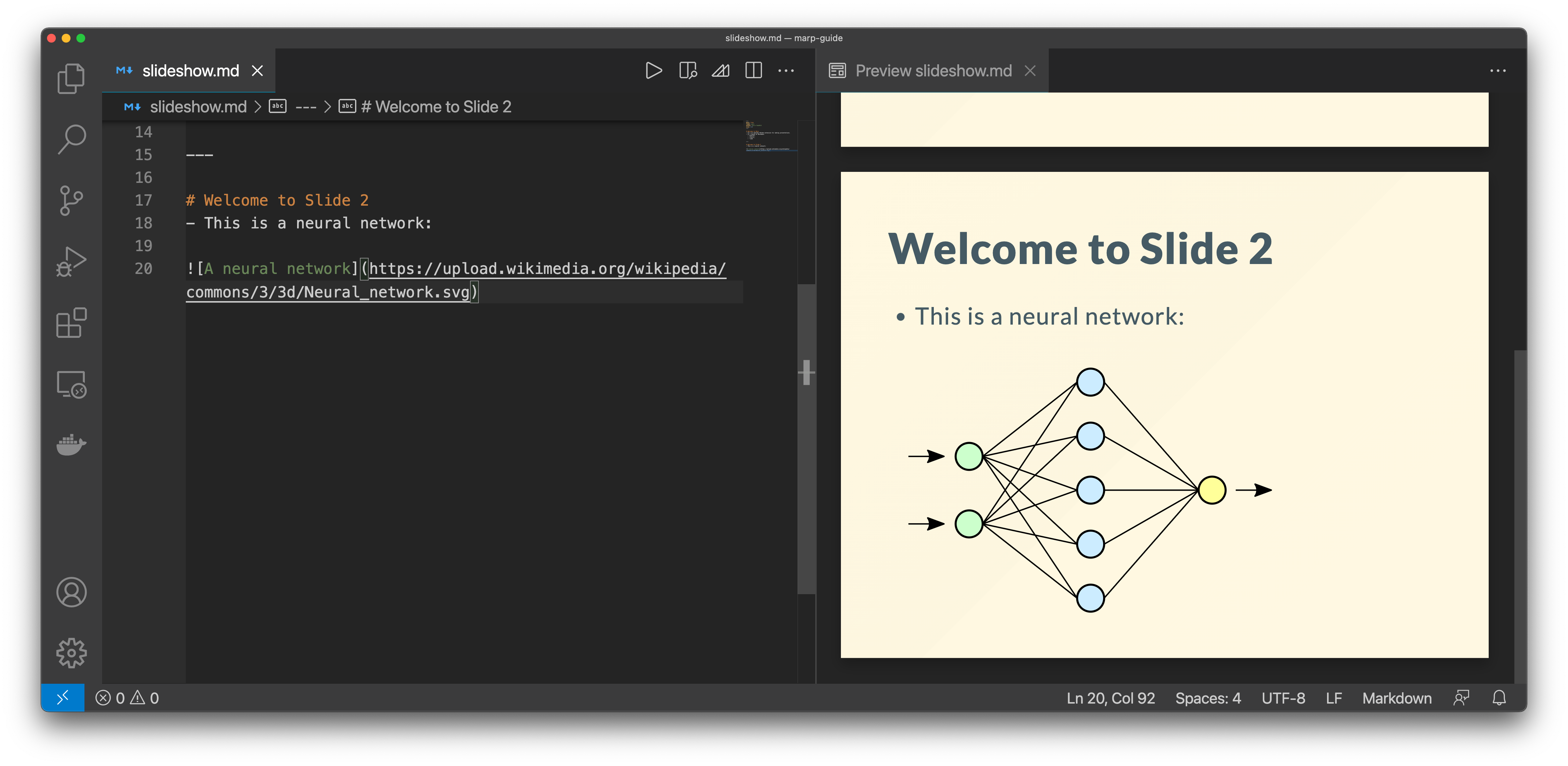Open editor More Actions ellipsis menu
Image resolution: width=1568 pixels, height=766 pixels.
tap(786, 71)
